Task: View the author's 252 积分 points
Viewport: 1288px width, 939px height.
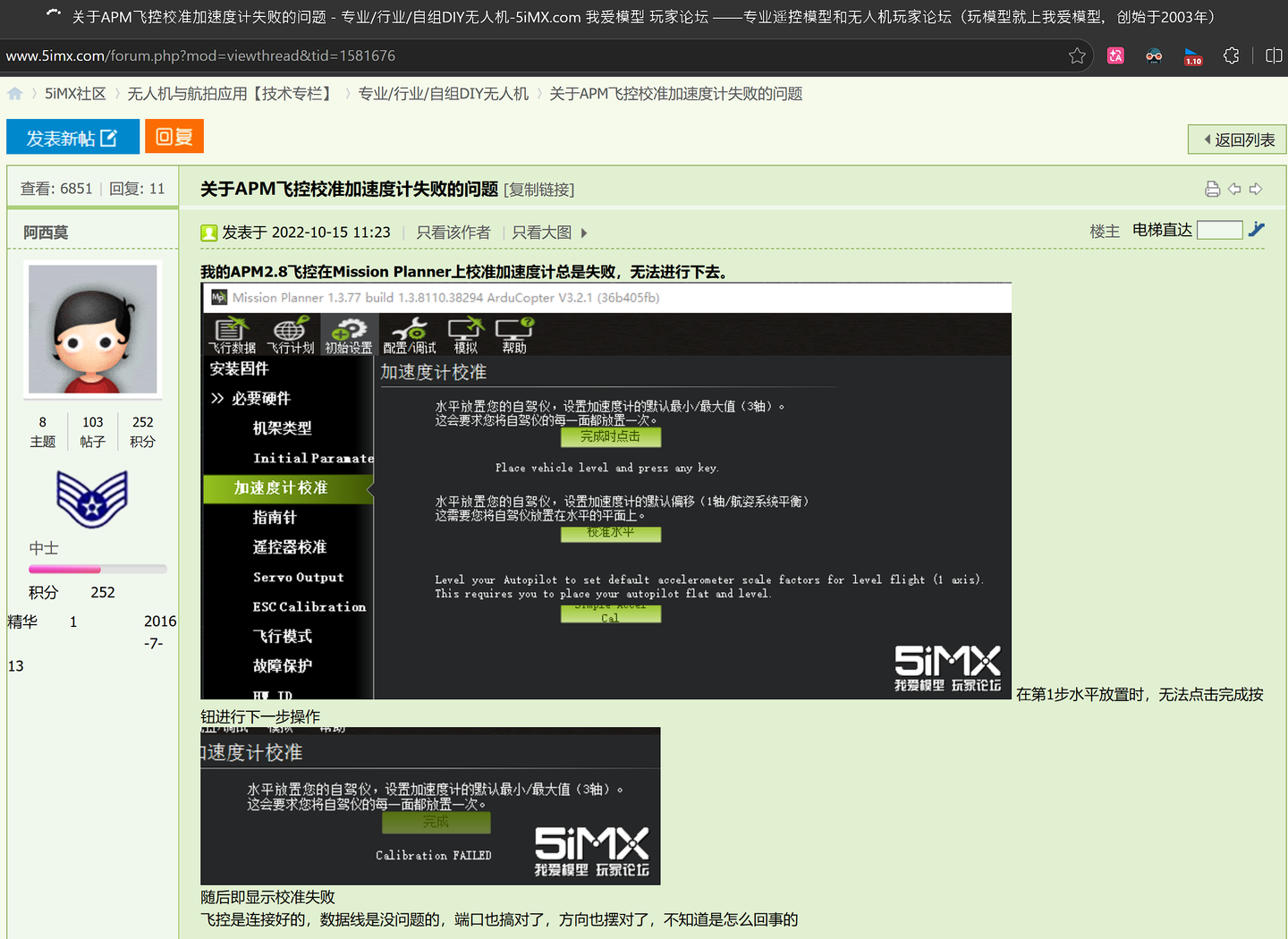Action: (142, 432)
